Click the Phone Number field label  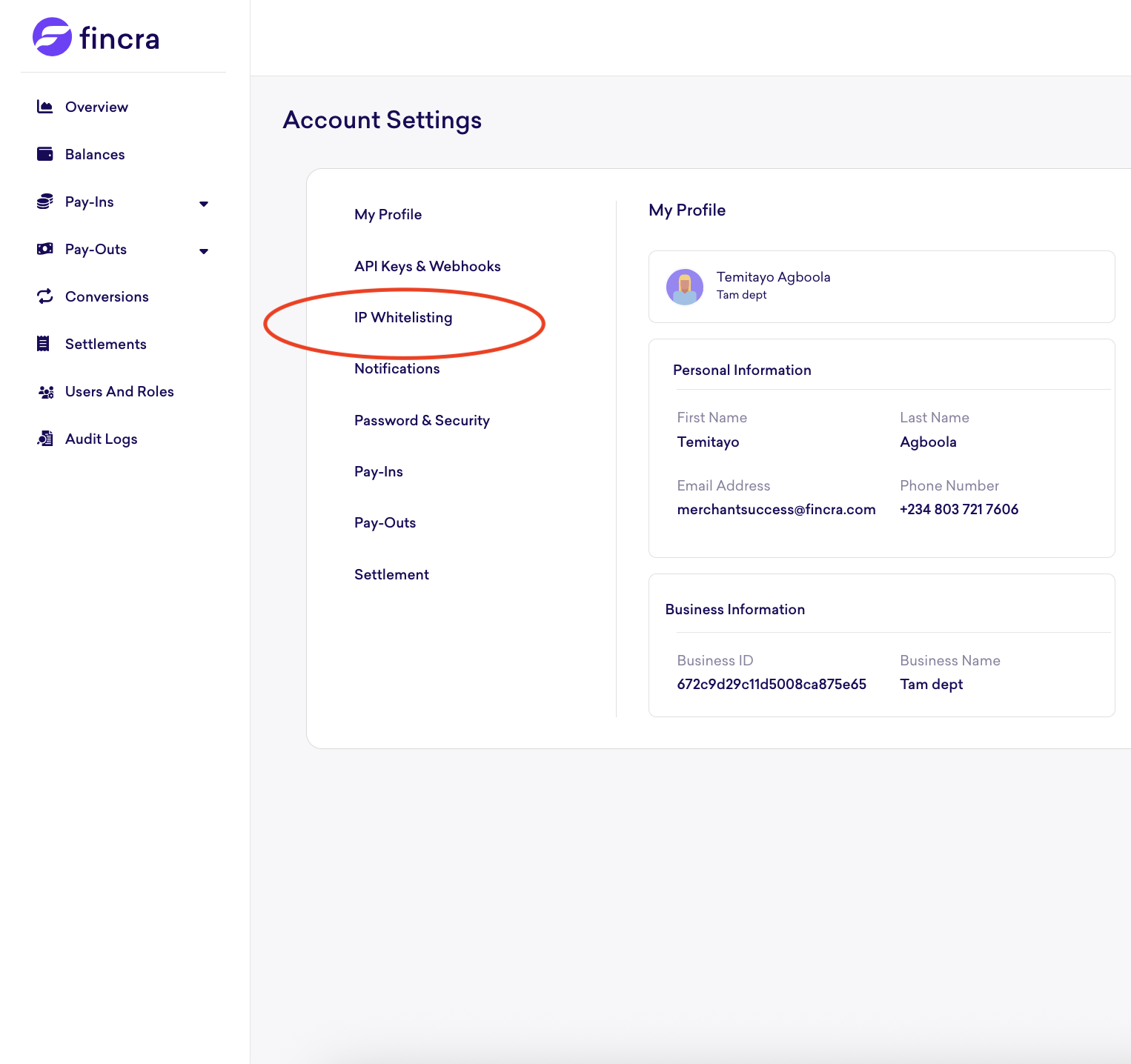[949, 485]
